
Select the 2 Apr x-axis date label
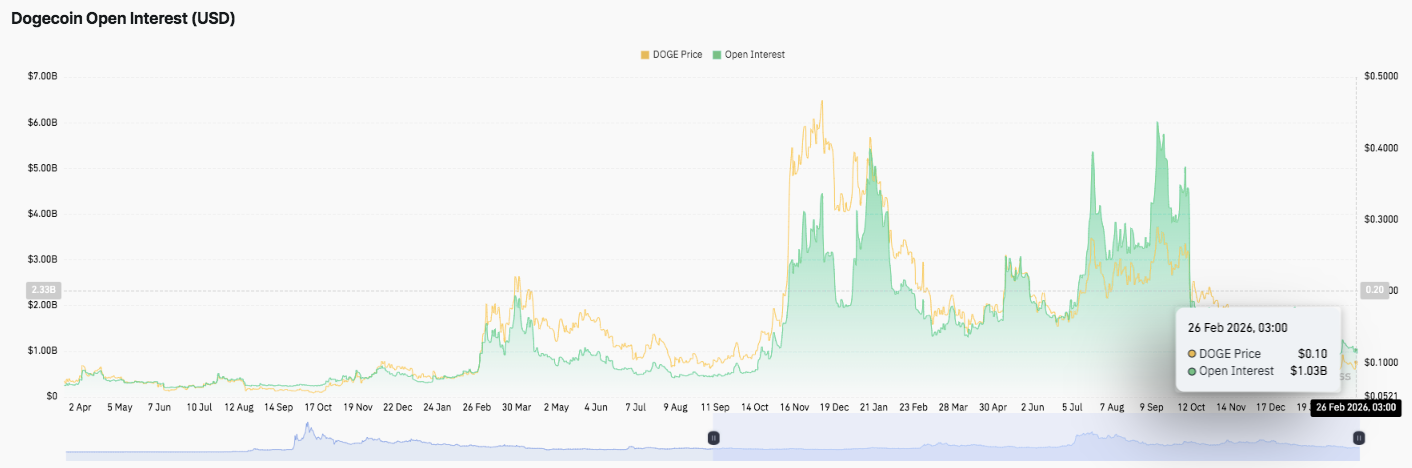point(80,408)
